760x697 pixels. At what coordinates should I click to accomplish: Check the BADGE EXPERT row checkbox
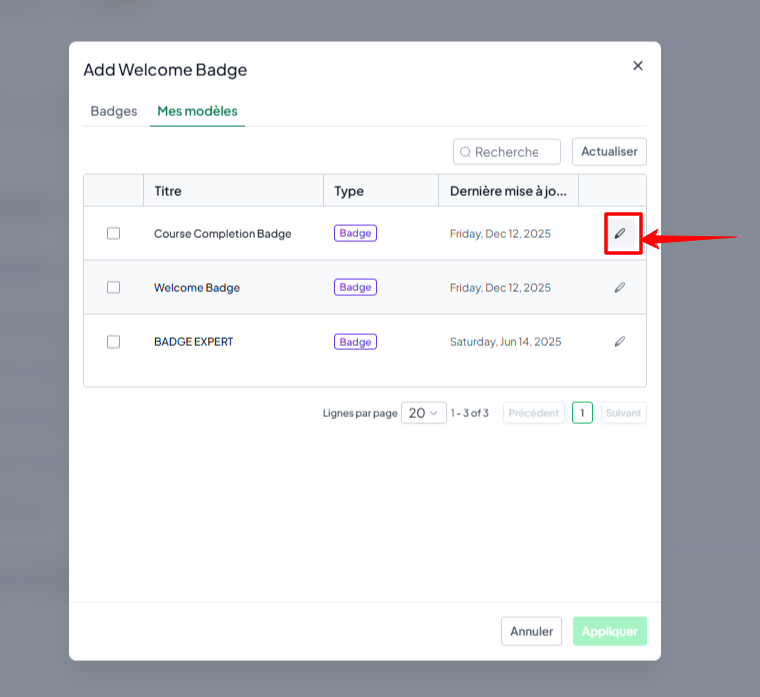click(113, 342)
